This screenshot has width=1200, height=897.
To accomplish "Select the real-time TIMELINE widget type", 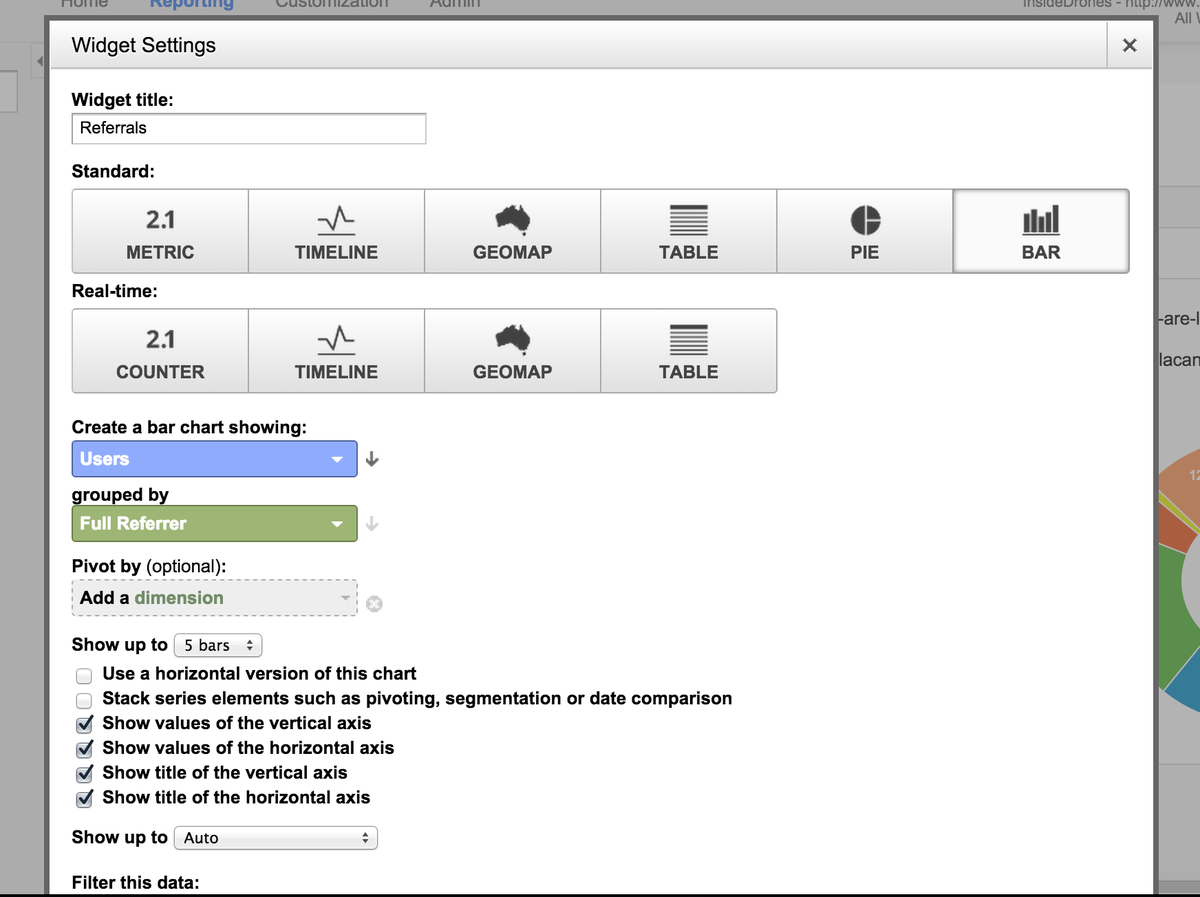I will (336, 351).
